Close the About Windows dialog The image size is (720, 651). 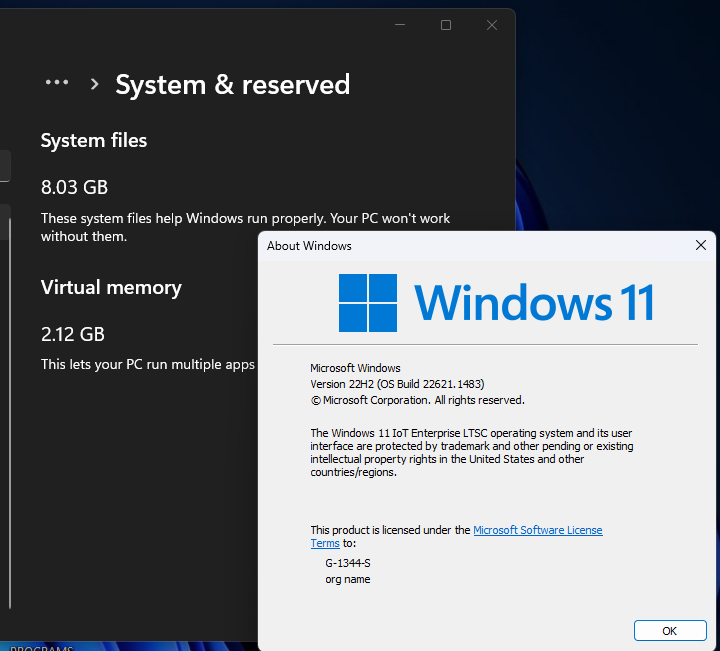point(700,246)
